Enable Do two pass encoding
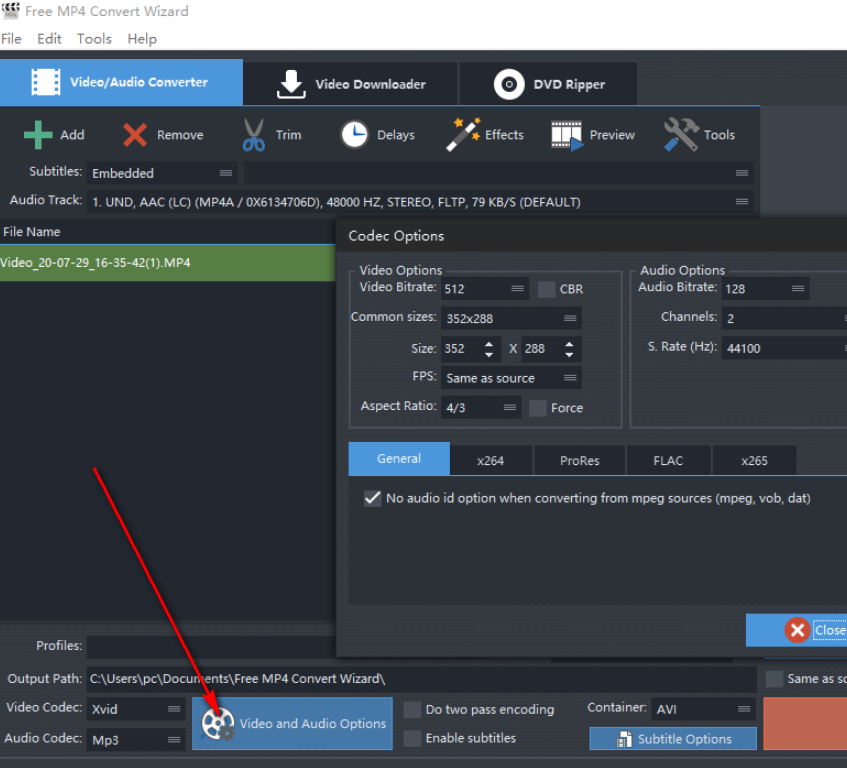 click(412, 709)
